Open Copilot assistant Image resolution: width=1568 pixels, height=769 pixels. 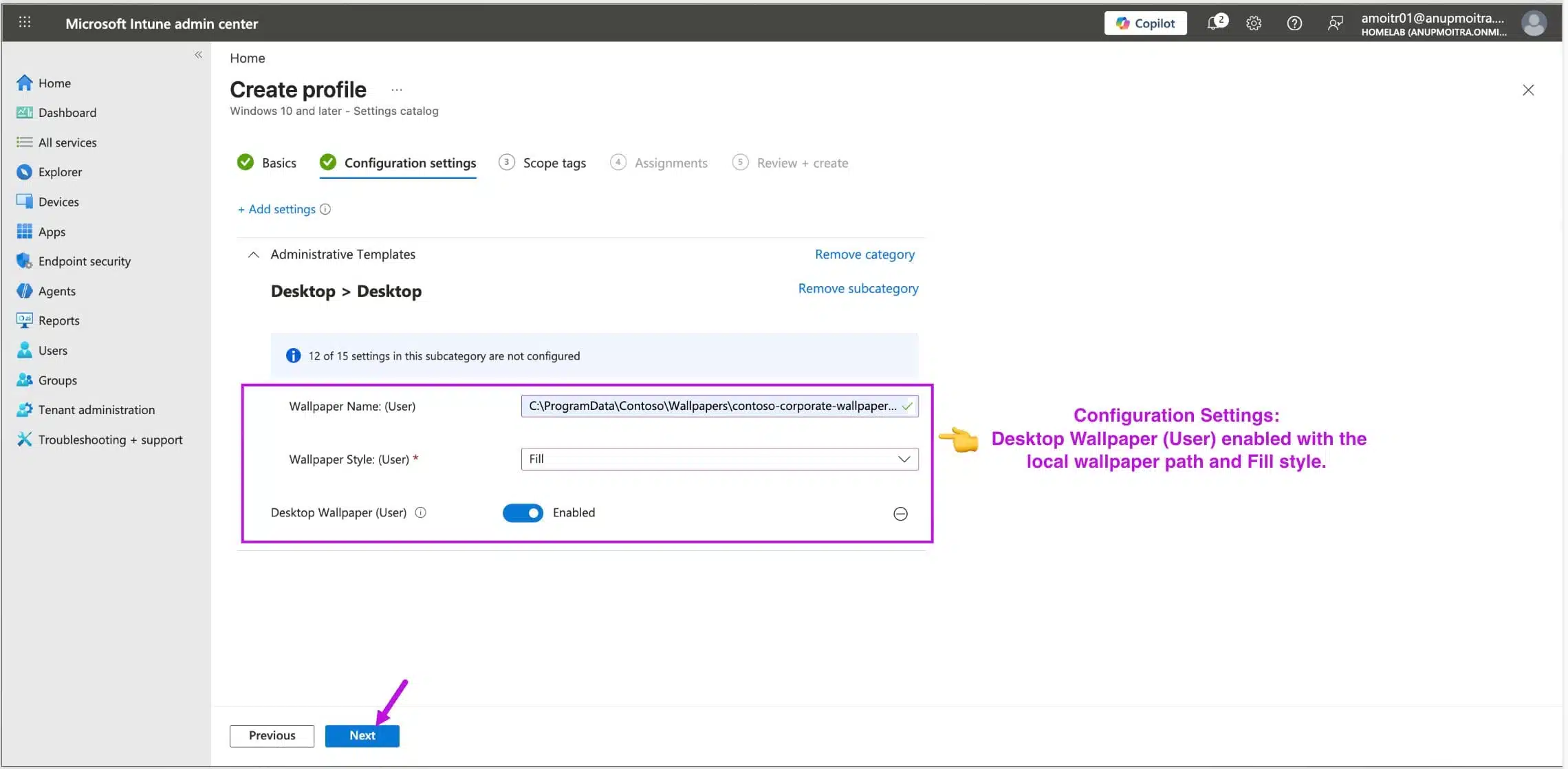(x=1145, y=23)
